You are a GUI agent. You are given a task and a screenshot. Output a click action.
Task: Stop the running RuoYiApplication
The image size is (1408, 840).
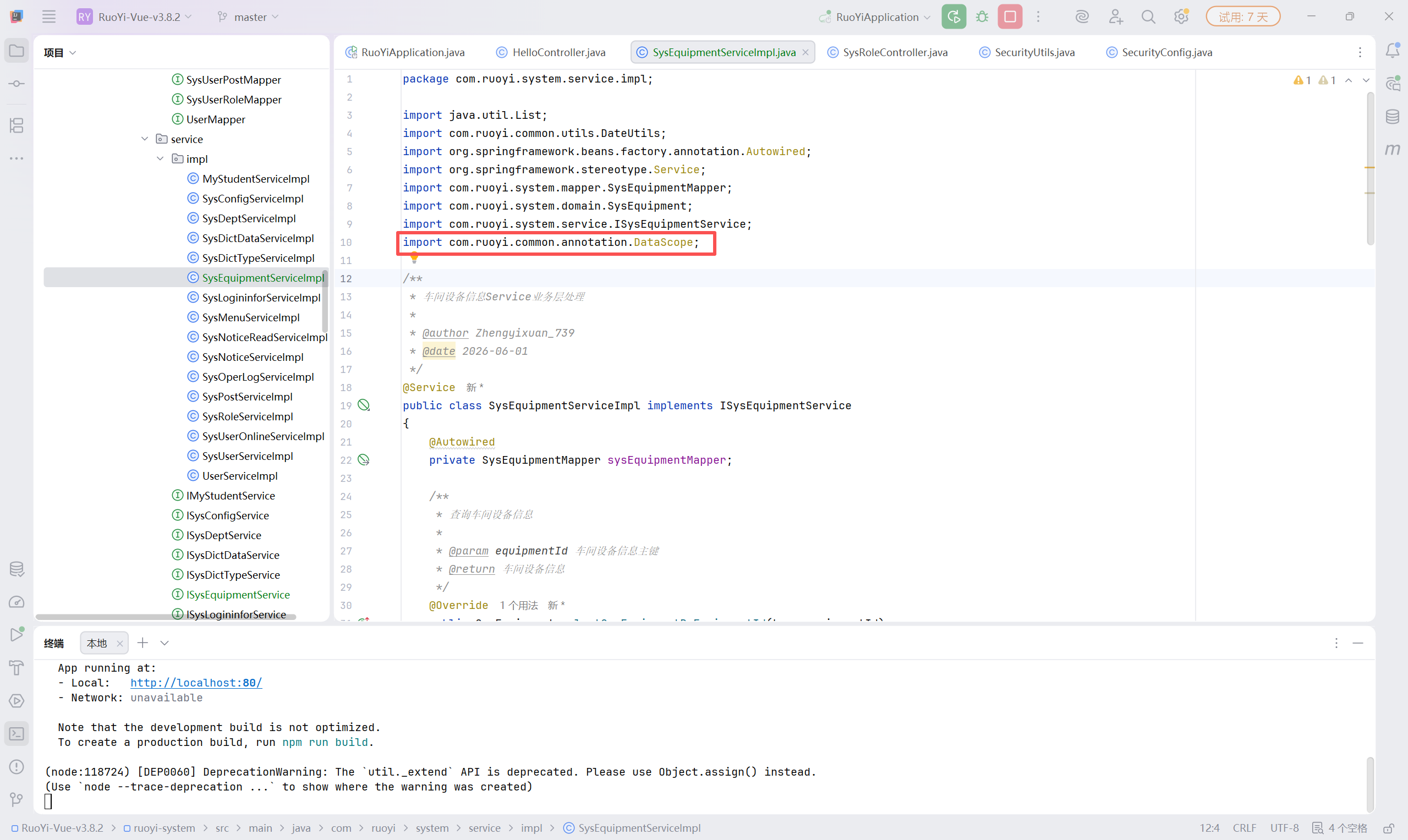coord(1010,17)
